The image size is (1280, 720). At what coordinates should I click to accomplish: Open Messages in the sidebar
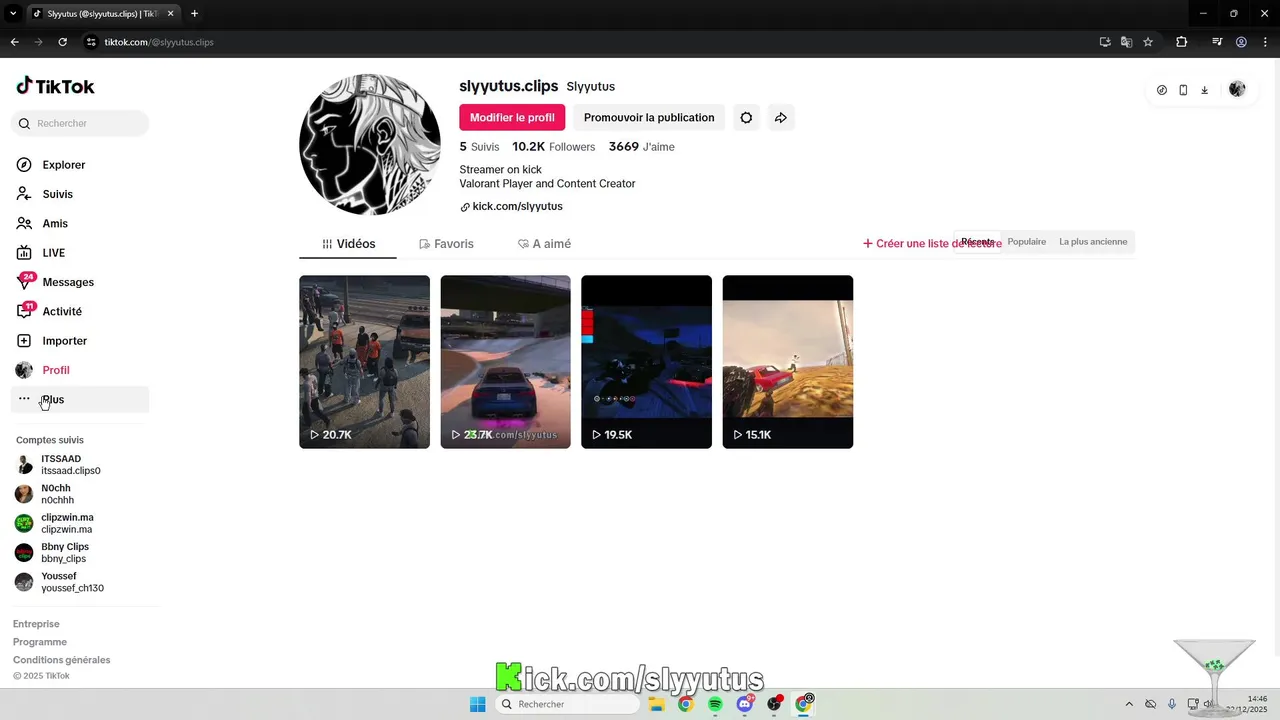pos(68,282)
